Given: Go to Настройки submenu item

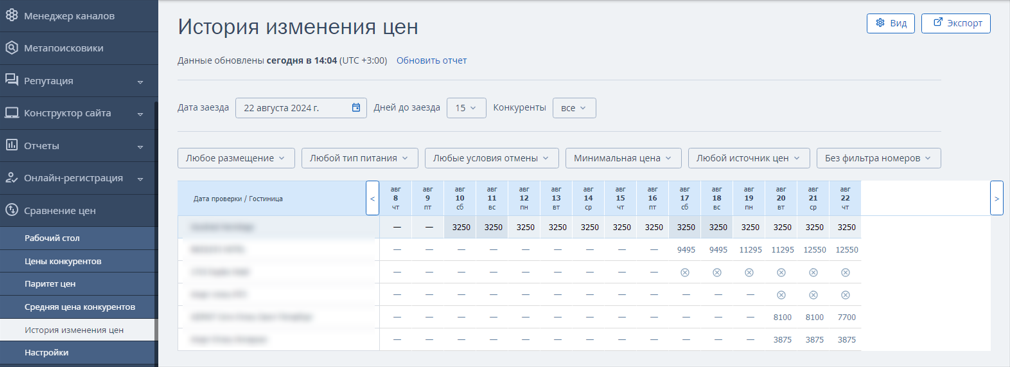Looking at the screenshot, I should [x=78, y=353].
